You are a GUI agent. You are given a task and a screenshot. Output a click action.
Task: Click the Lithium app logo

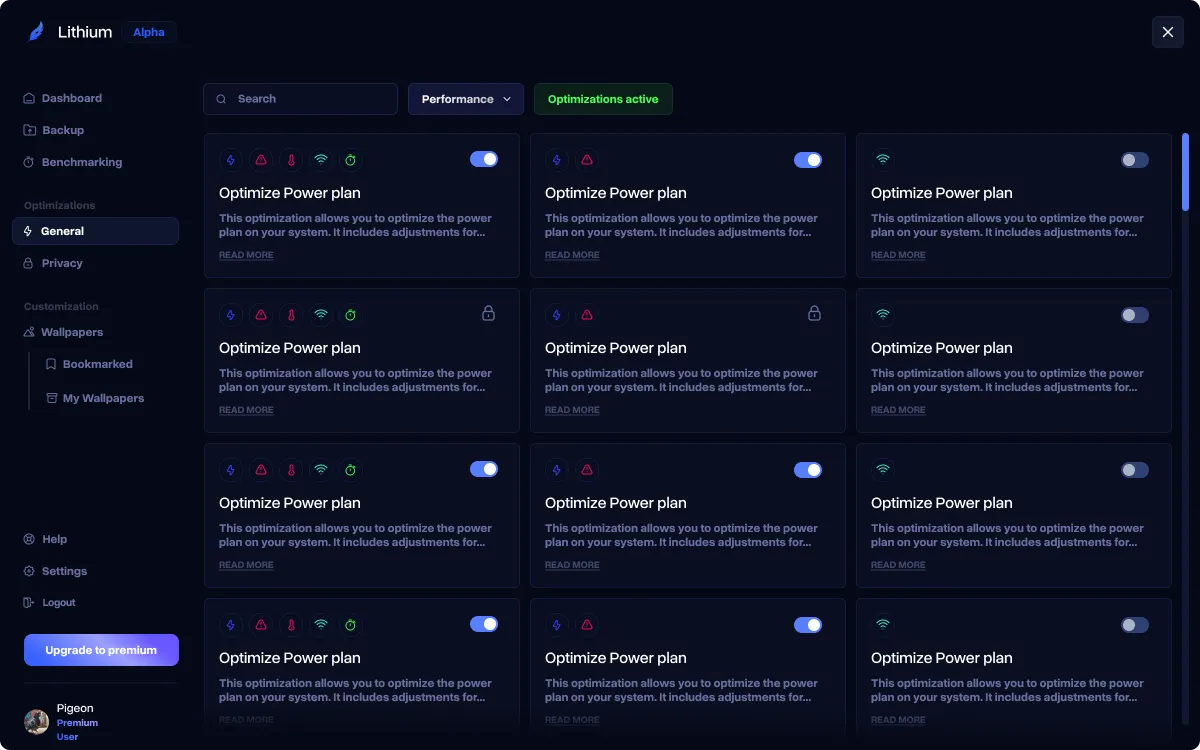[x=36, y=31]
